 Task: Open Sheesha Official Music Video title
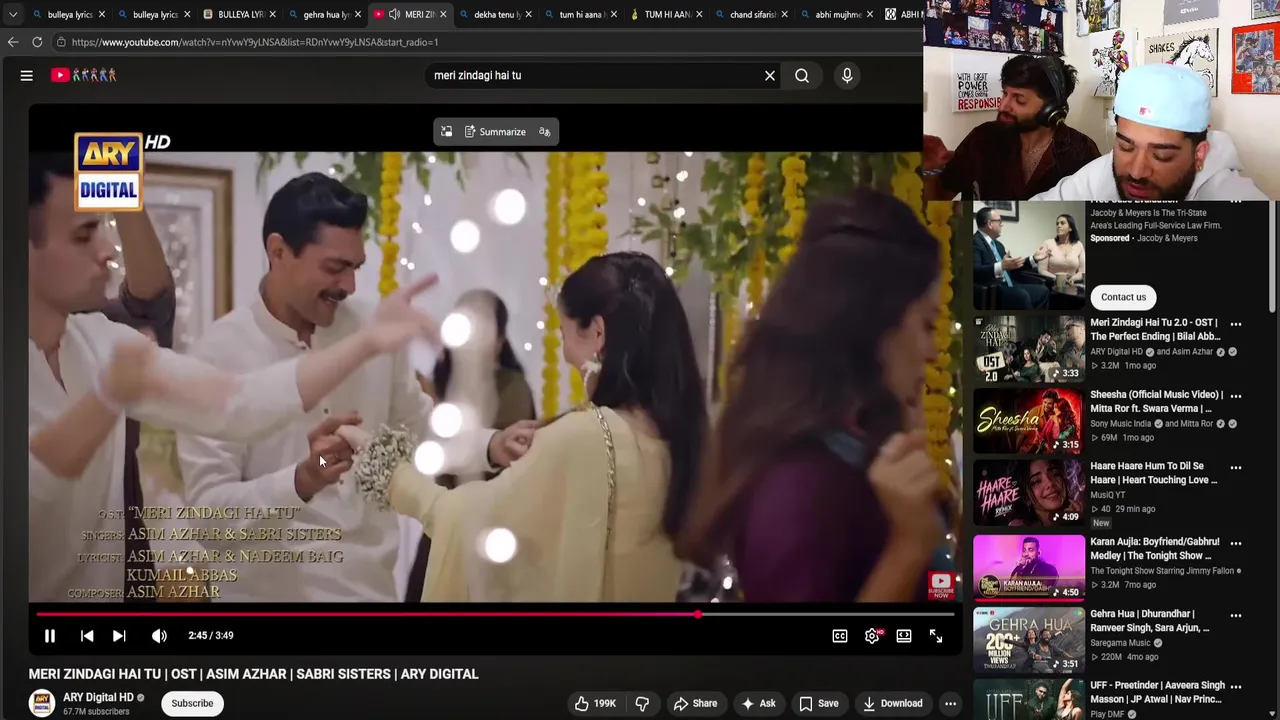tap(1158, 401)
